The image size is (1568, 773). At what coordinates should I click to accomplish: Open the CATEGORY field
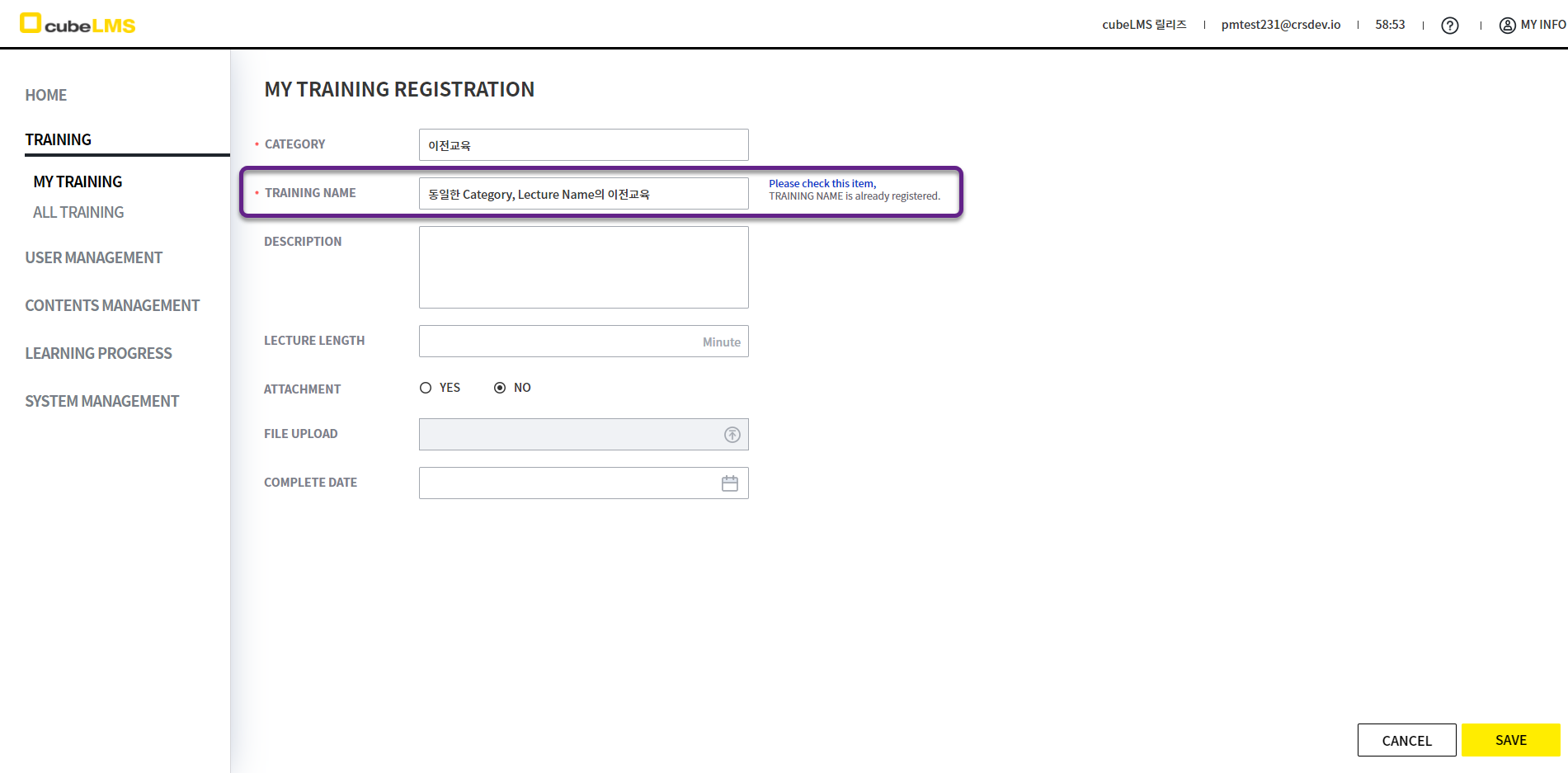(x=583, y=145)
